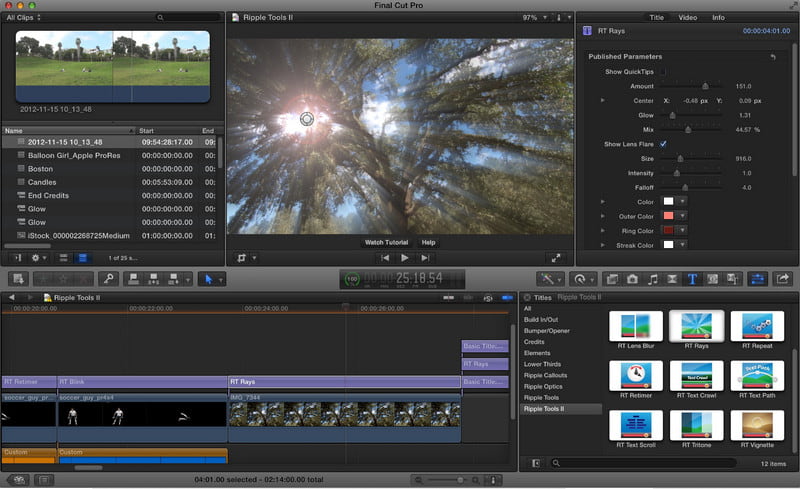Expand the Color parameter disclosure triangle
Image resolution: width=800 pixels, height=489 pixels.
(x=603, y=202)
